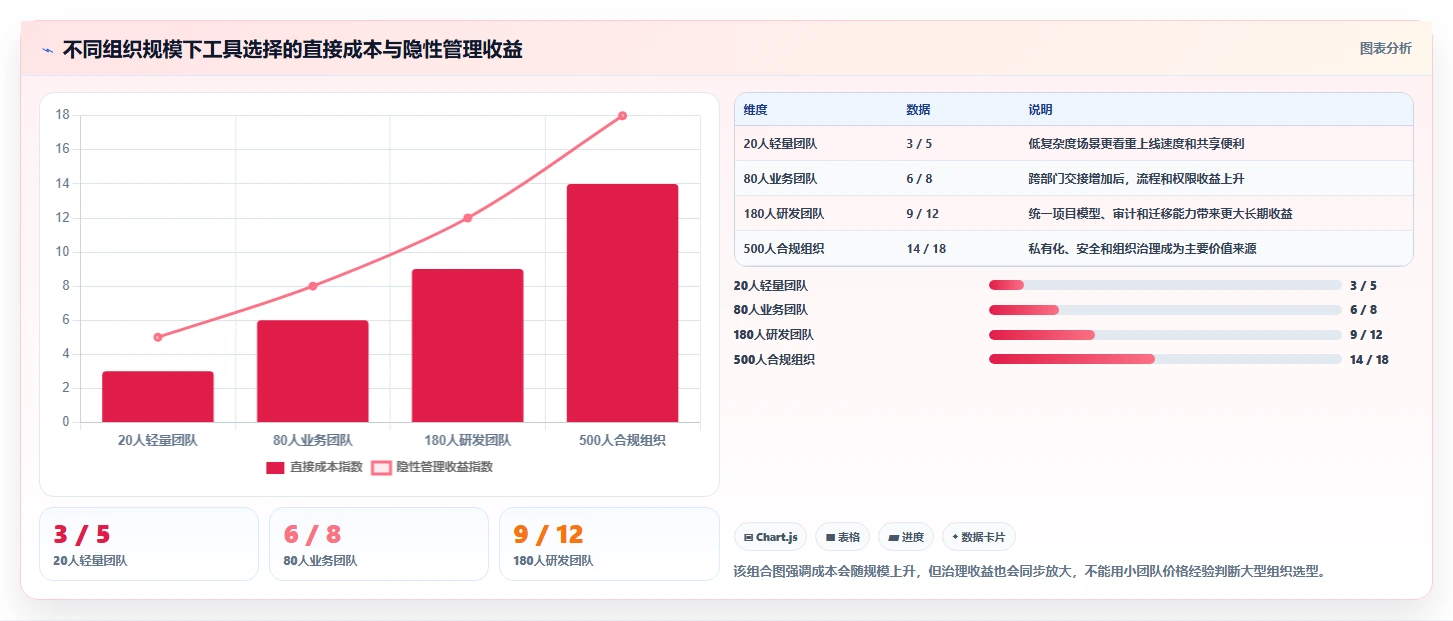Screen dimensions: 1453x621
Task: Click table cell 低复杂度场景 description
Action: tap(1136, 144)
